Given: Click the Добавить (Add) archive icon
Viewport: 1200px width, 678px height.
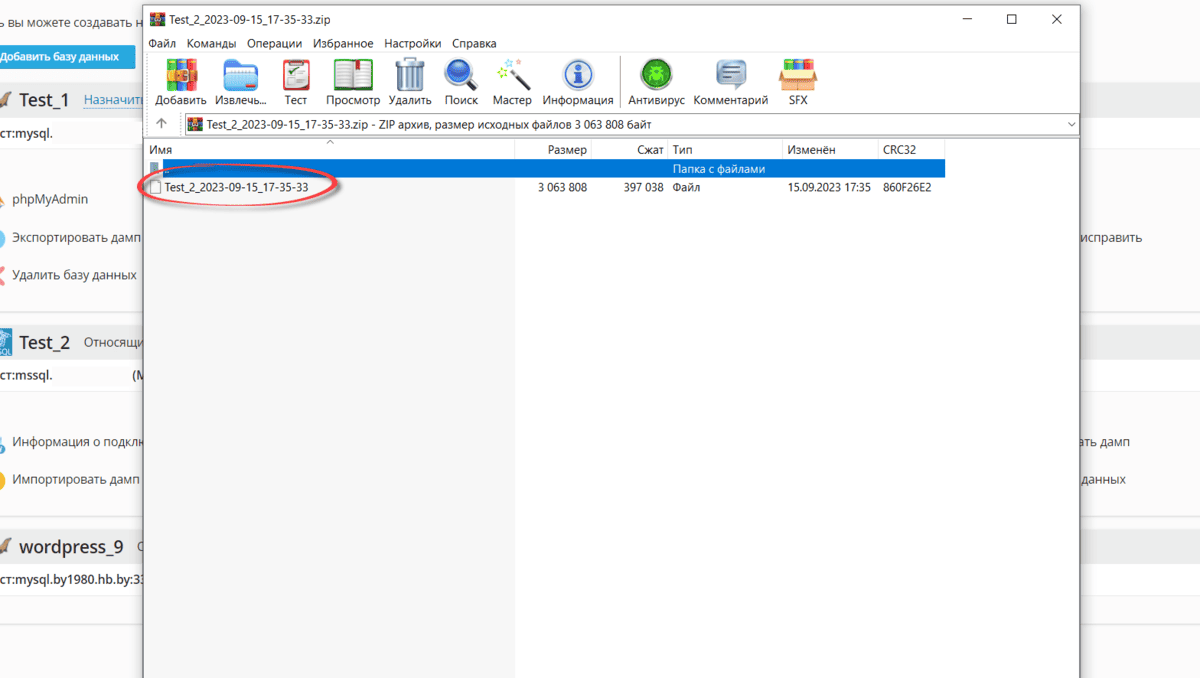Looking at the screenshot, I should [x=181, y=80].
